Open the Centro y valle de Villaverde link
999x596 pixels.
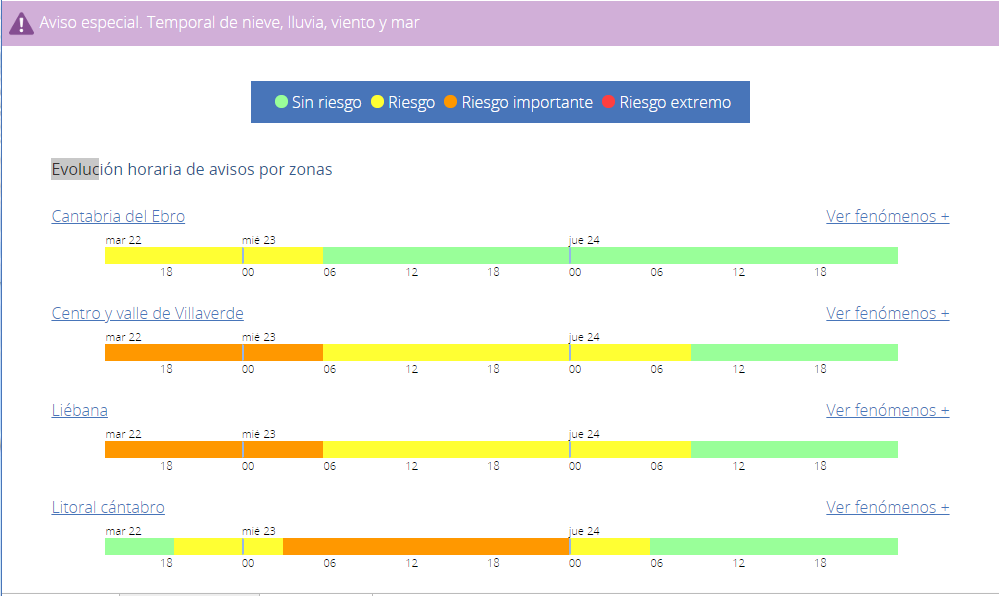(x=147, y=313)
